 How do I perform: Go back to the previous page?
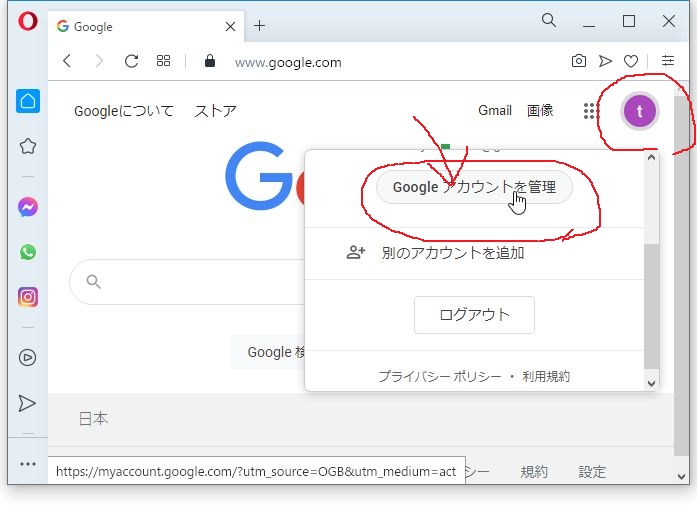pyautogui.click(x=67, y=61)
